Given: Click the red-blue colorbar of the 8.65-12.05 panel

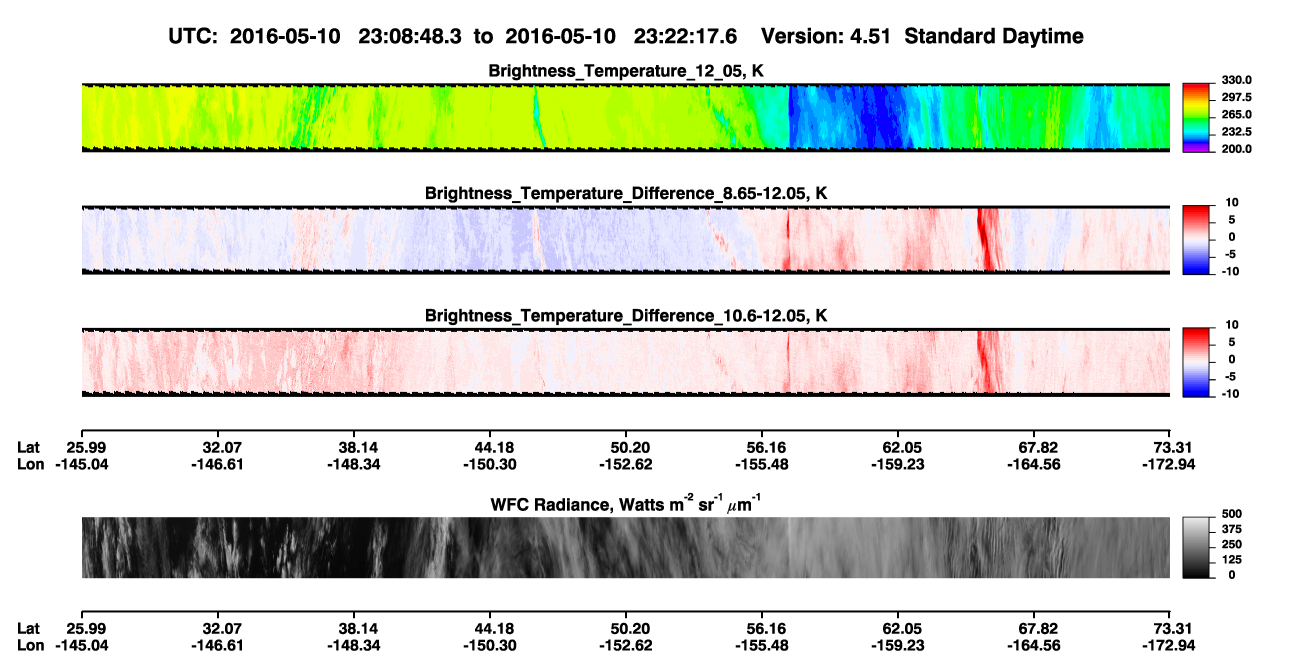Looking at the screenshot, I should pyautogui.click(x=1197, y=239).
